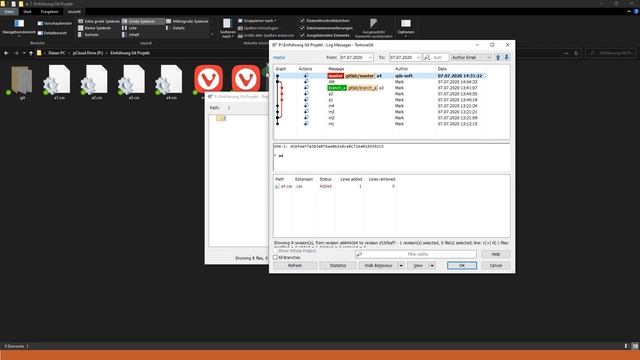The height and width of the screenshot is (360, 640).
Task: Toggle the Dateinamenerweiterungen checkbox
Action: pos(302,28)
